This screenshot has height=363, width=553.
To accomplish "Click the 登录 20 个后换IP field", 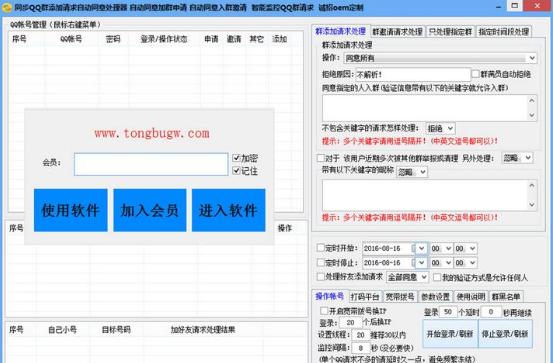I will pos(350,322).
